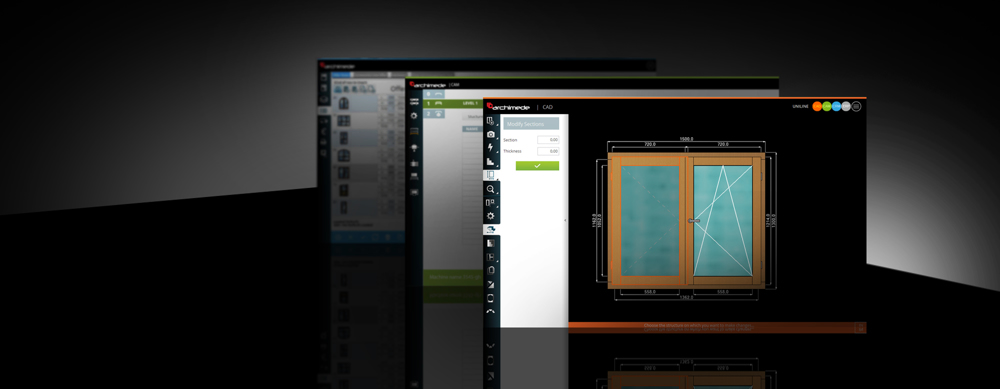Click the grey circular module button
This screenshot has width=1000, height=389.
pos(846,106)
